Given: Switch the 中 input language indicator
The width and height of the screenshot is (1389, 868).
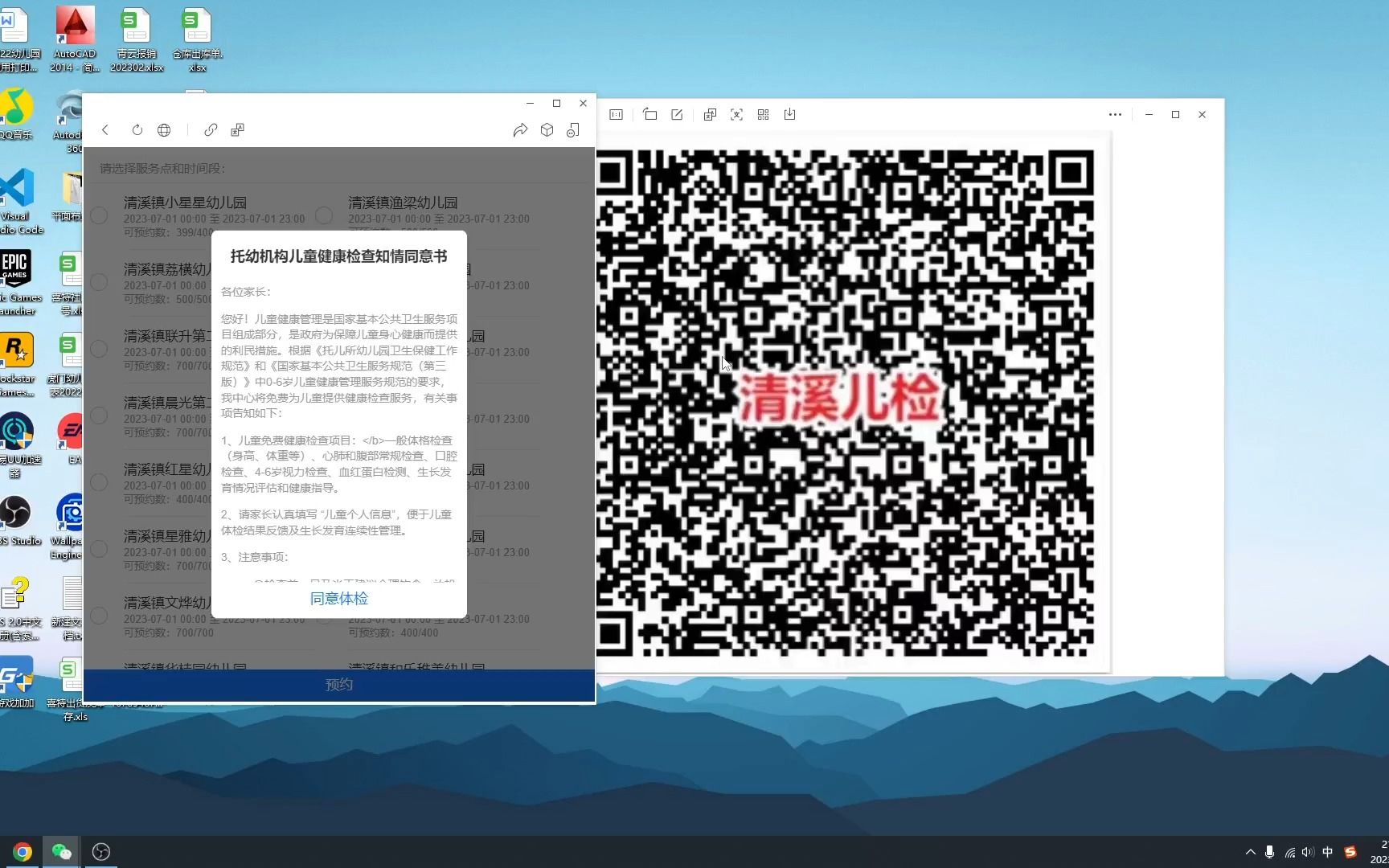Looking at the screenshot, I should tap(1328, 852).
